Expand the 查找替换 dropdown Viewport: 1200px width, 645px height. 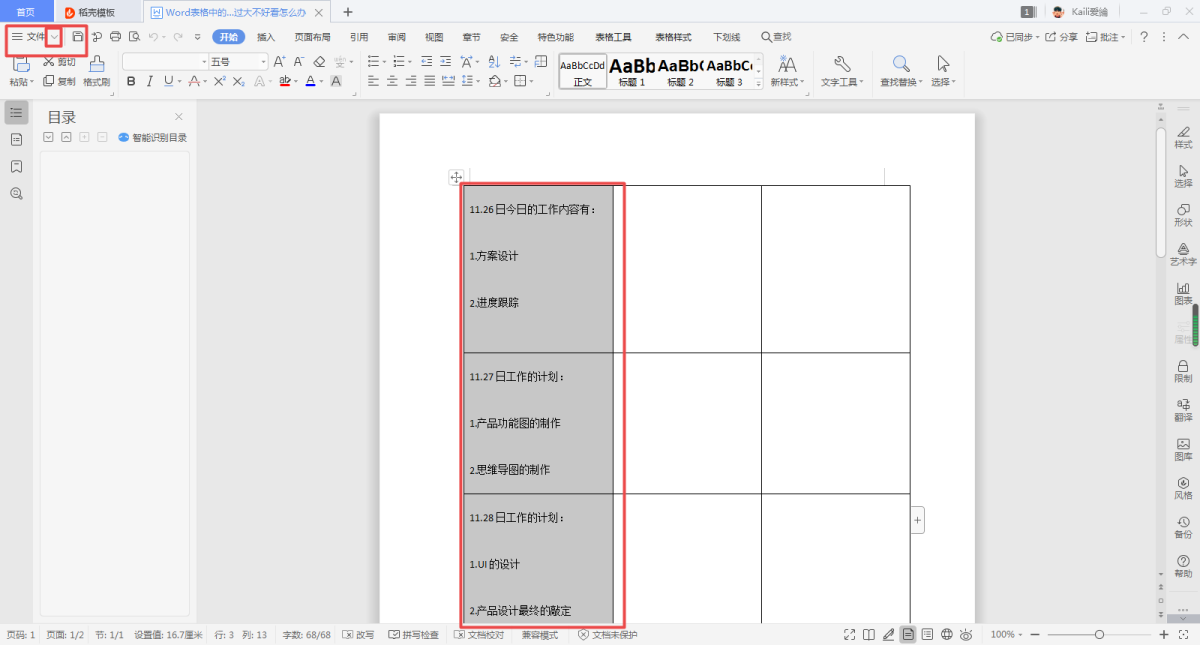pyautogui.click(x=901, y=82)
